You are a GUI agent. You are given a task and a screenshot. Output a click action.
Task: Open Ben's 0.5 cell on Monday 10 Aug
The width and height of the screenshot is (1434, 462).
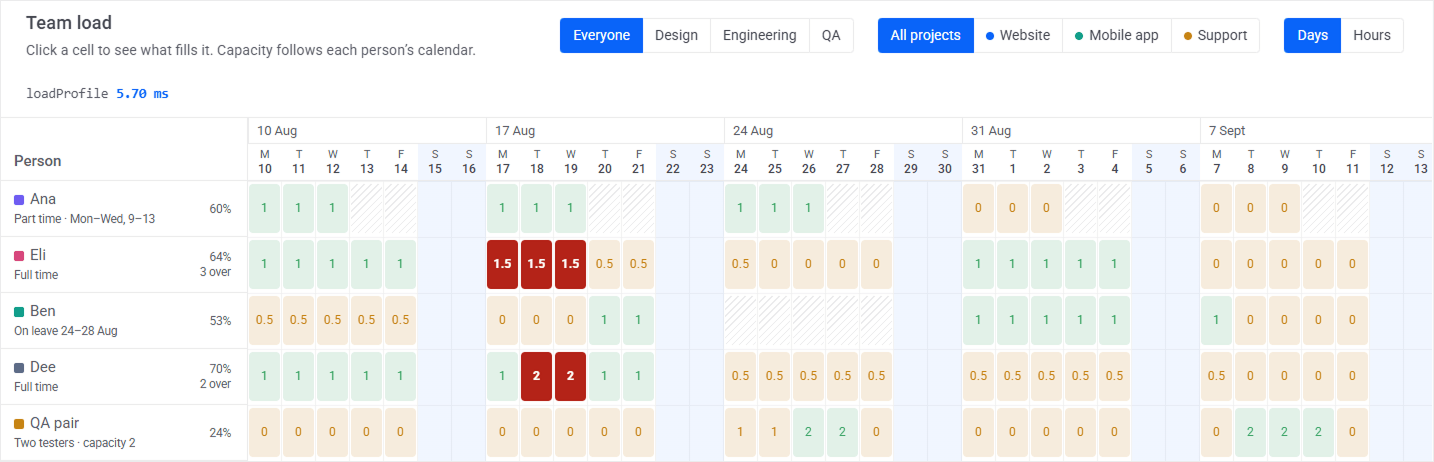coord(265,320)
